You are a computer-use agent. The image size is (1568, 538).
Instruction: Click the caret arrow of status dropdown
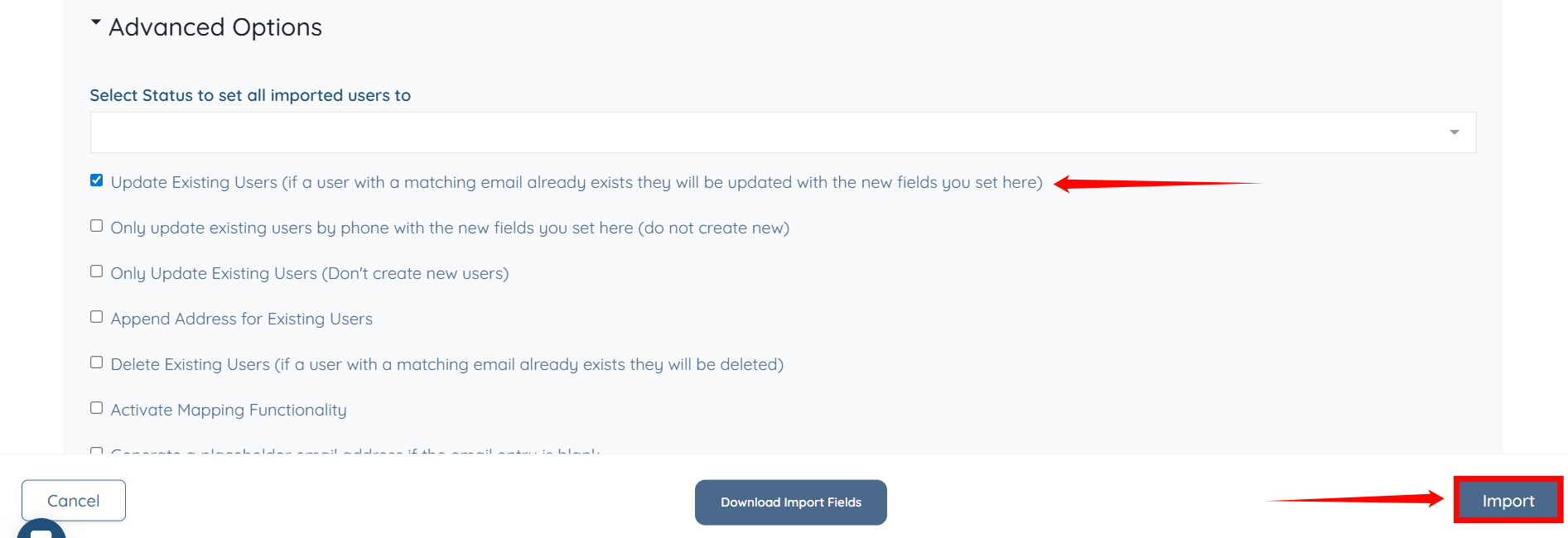click(1454, 132)
